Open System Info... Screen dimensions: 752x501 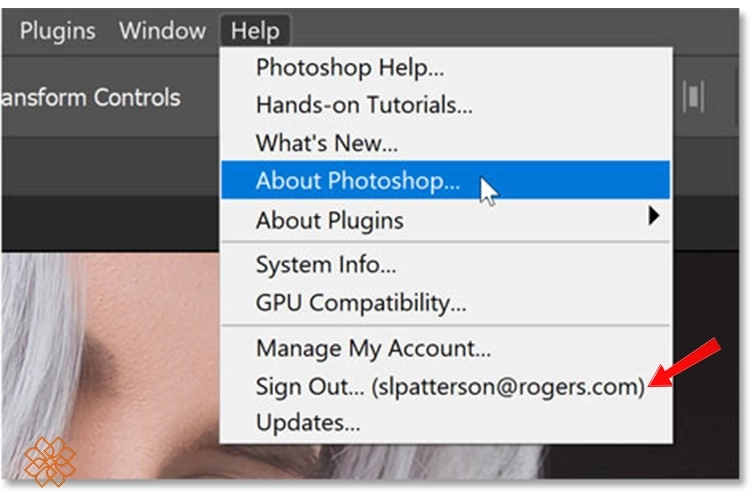click(445, 265)
